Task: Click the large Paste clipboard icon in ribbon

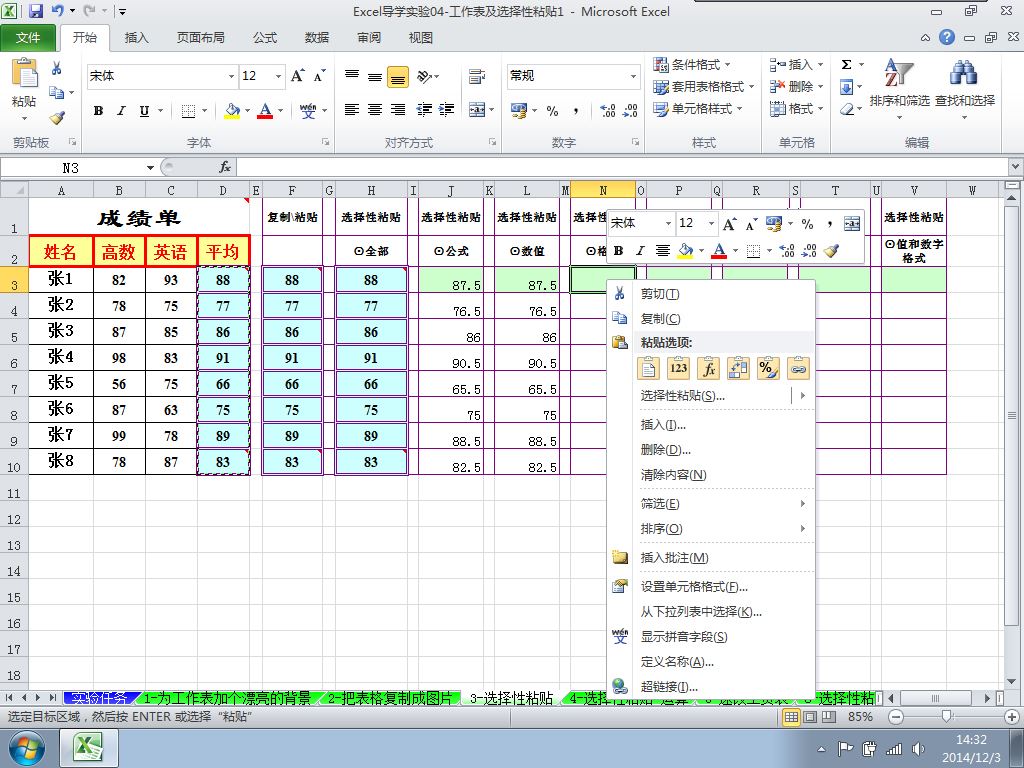Action: (x=24, y=73)
